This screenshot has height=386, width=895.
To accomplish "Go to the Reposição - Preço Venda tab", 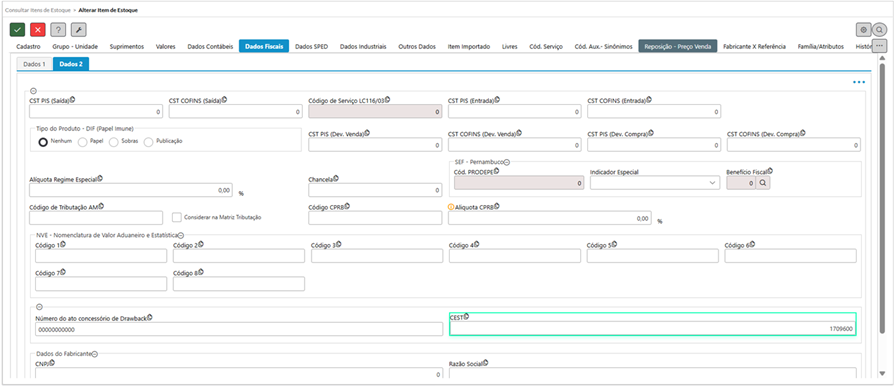I will 678,46.
